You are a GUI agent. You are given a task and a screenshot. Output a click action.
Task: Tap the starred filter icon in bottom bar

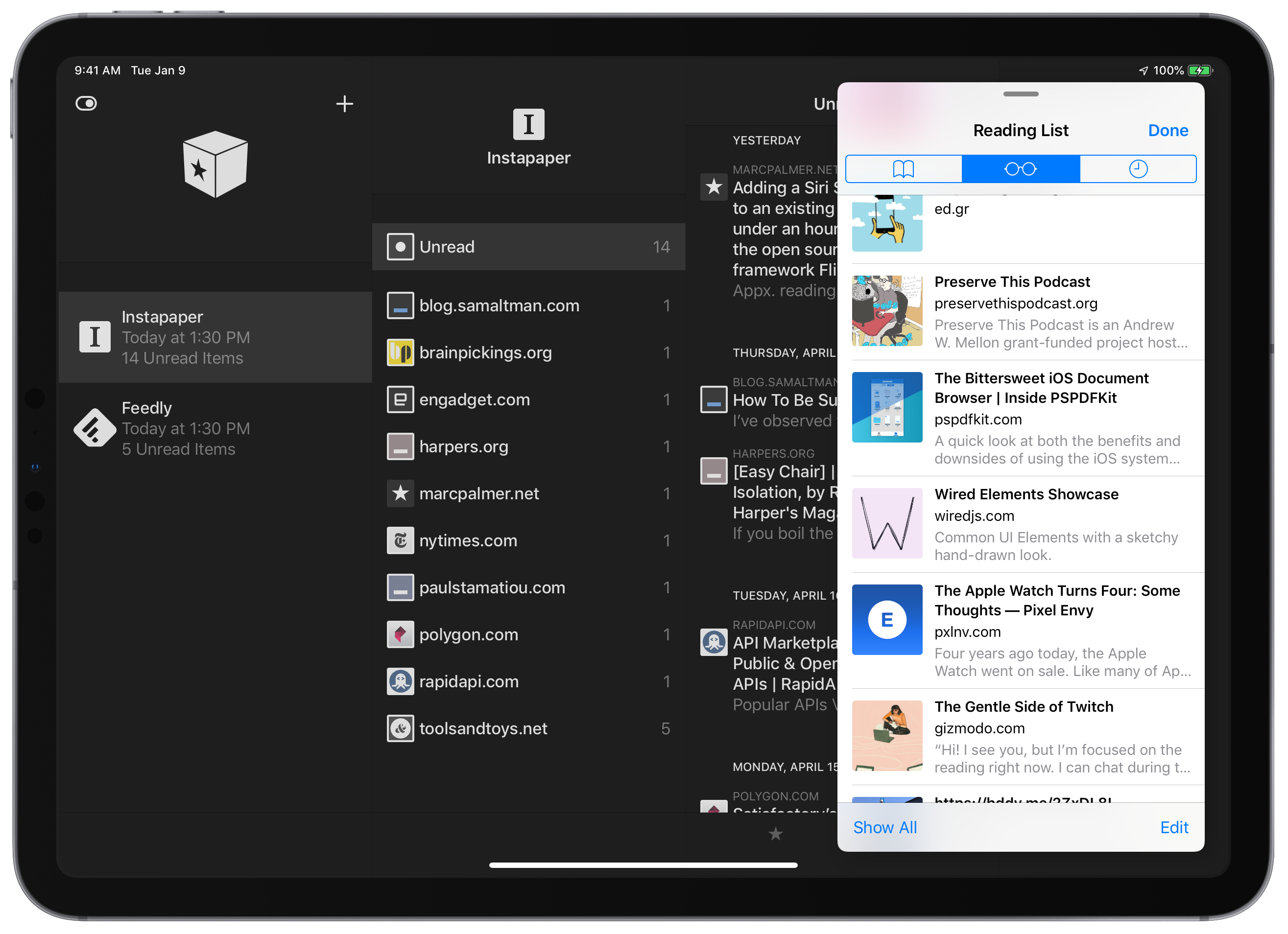coord(776,834)
